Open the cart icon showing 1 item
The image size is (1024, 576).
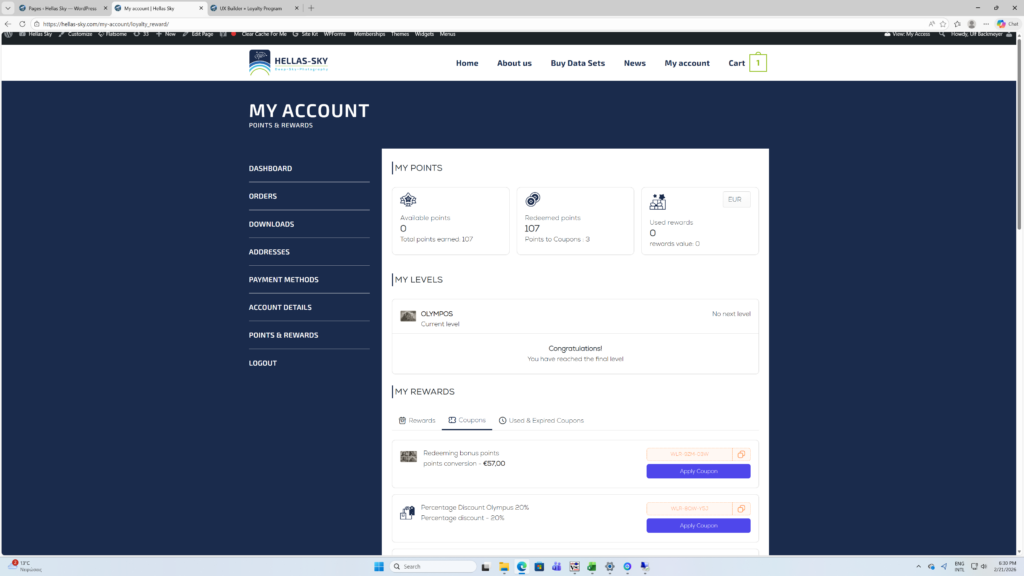758,63
